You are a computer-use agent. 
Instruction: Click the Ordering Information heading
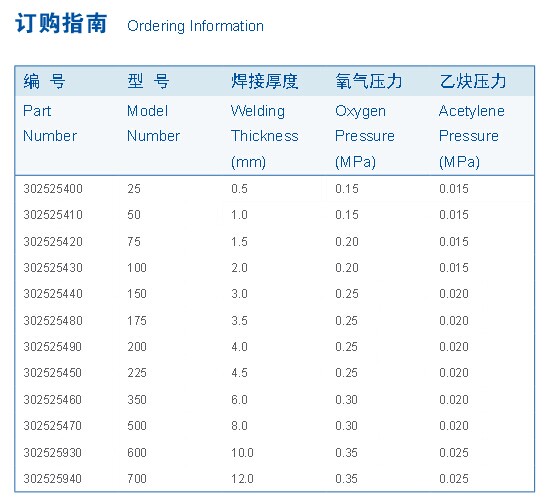tap(195, 27)
